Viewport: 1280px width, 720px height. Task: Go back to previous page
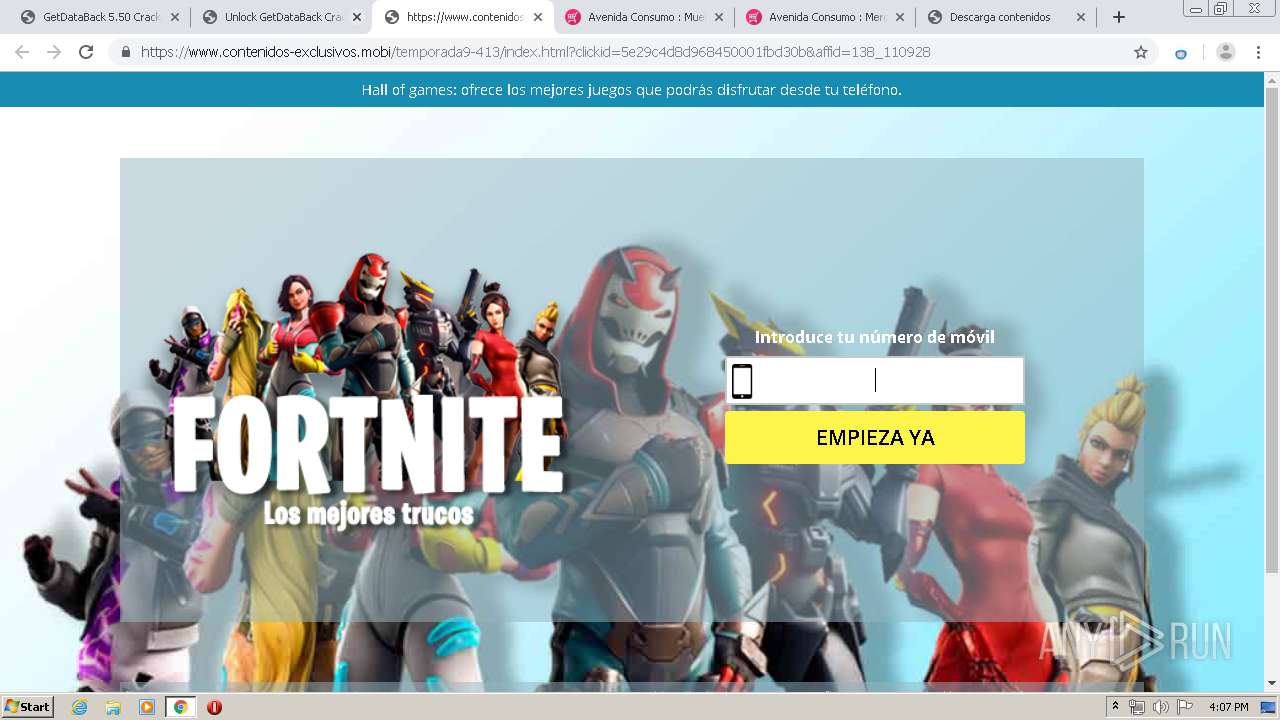pos(22,52)
